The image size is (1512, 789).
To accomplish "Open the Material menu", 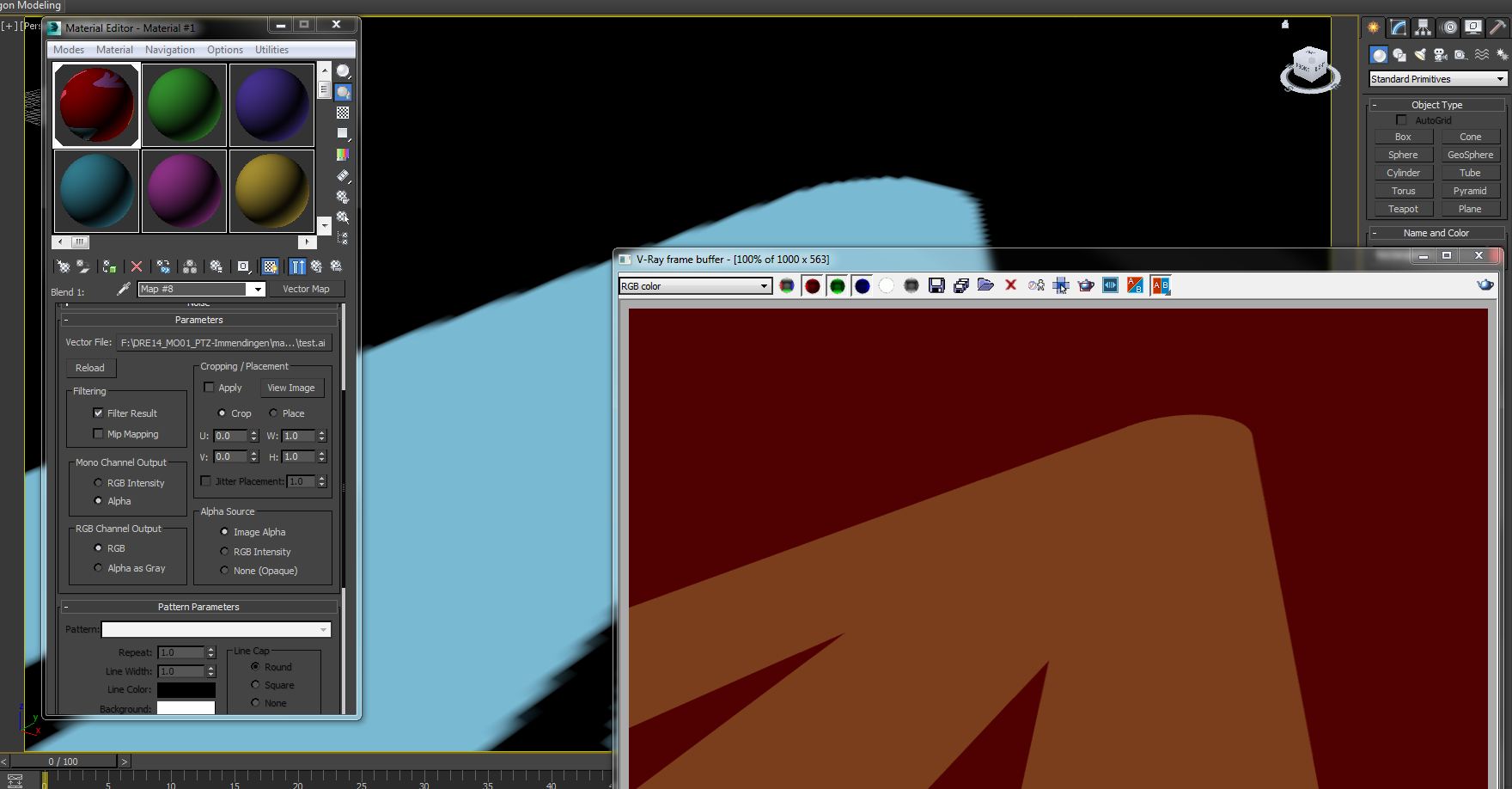I will tap(114, 50).
